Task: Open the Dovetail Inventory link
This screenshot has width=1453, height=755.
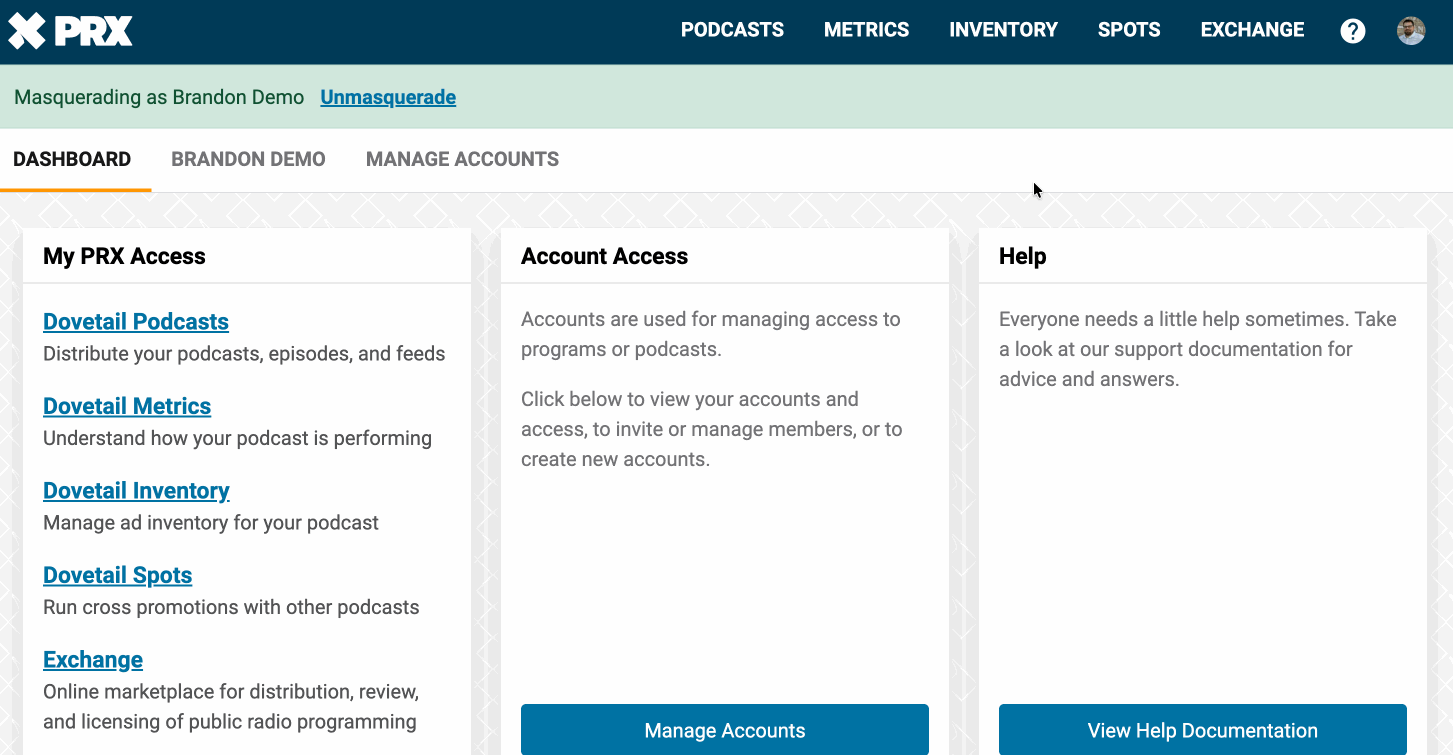Action: (136, 491)
